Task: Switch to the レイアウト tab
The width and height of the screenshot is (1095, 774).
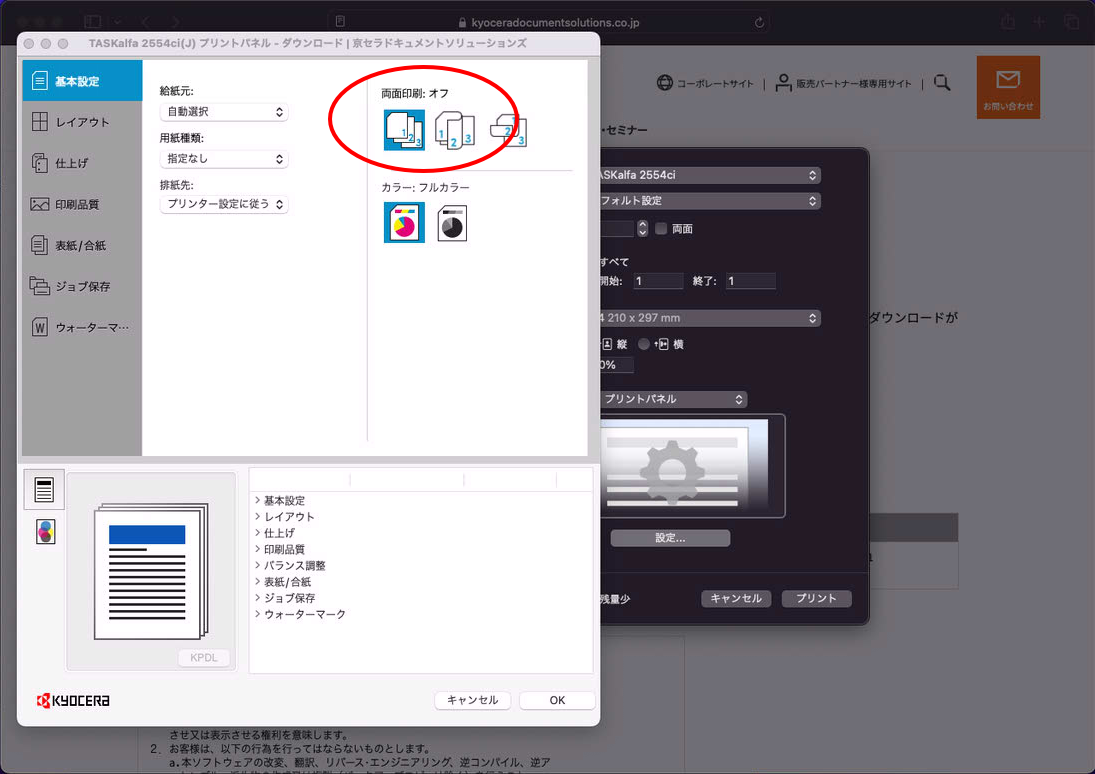Action: coord(82,122)
